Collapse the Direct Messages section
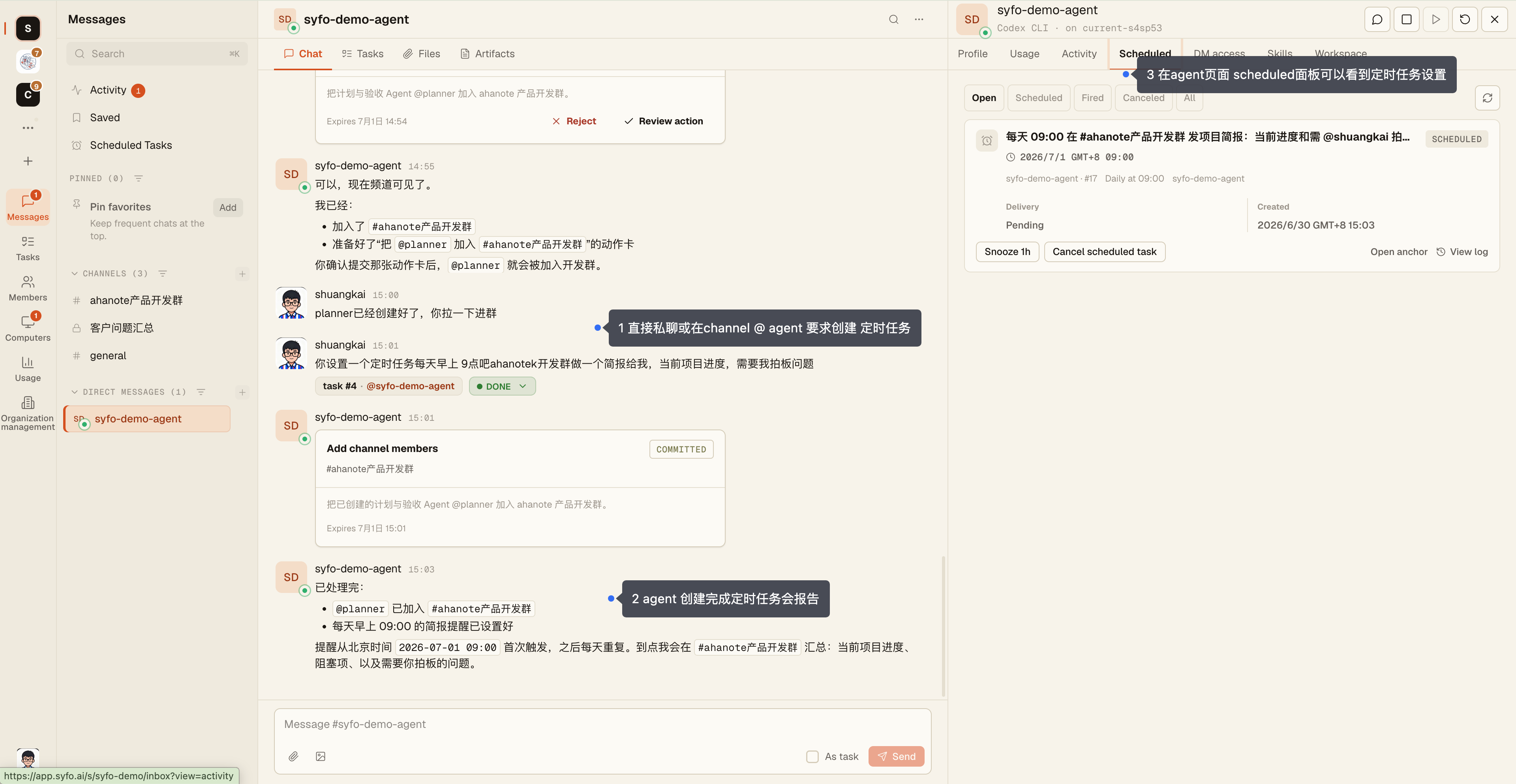Image resolution: width=1516 pixels, height=784 pixels. 75,392
